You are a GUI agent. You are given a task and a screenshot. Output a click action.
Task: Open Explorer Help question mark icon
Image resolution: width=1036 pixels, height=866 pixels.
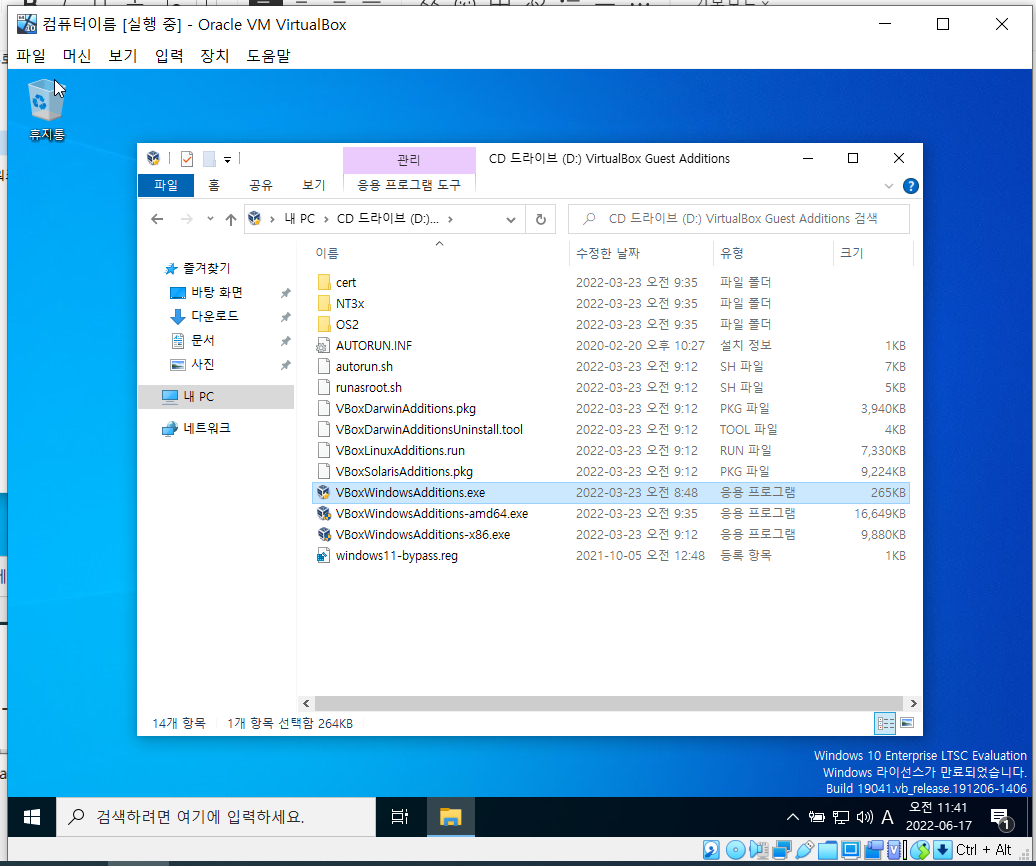tap(910, 186)
